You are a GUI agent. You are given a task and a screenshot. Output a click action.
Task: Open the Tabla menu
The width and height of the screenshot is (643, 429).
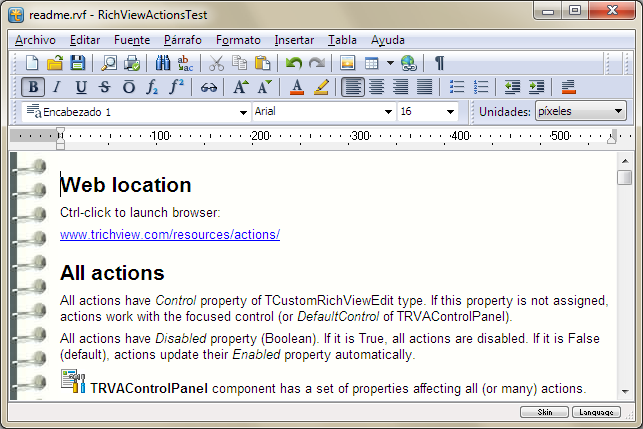(x=341, y=40)
